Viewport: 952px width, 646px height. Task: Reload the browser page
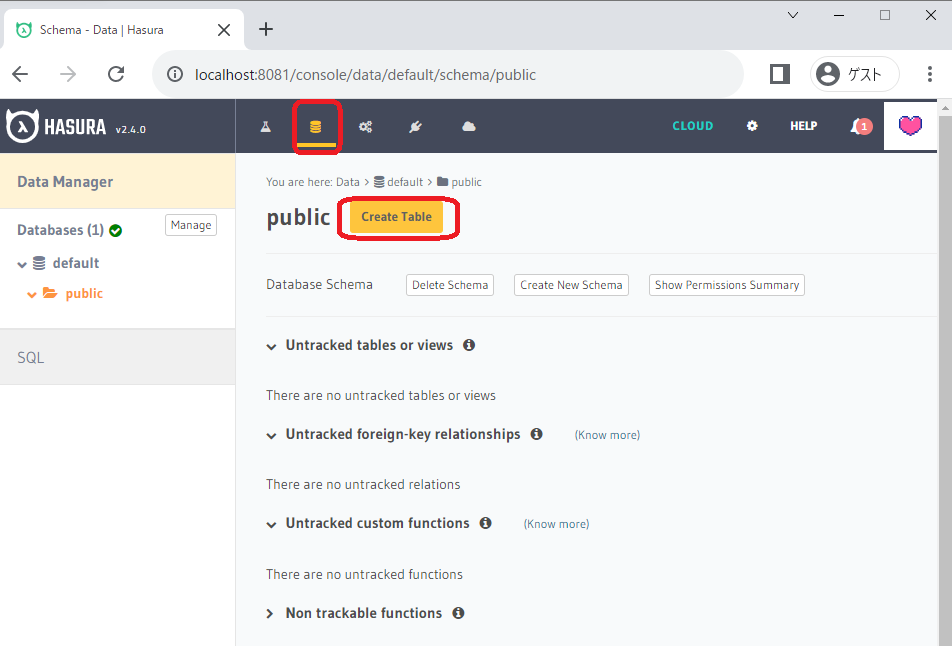click(116, 74)
